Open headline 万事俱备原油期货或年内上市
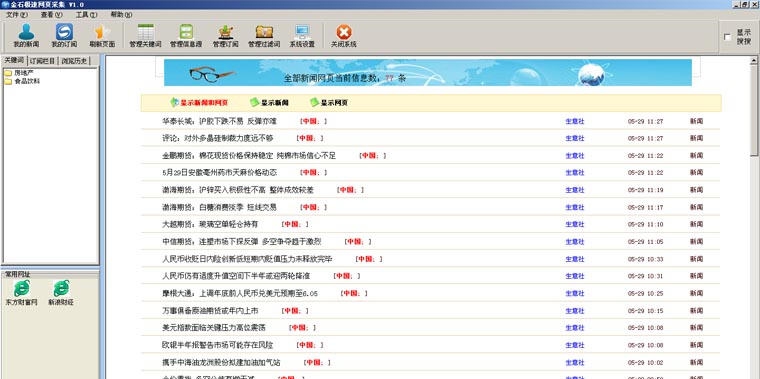The width and height of the screenshot is (760, 379). [210, 310]
